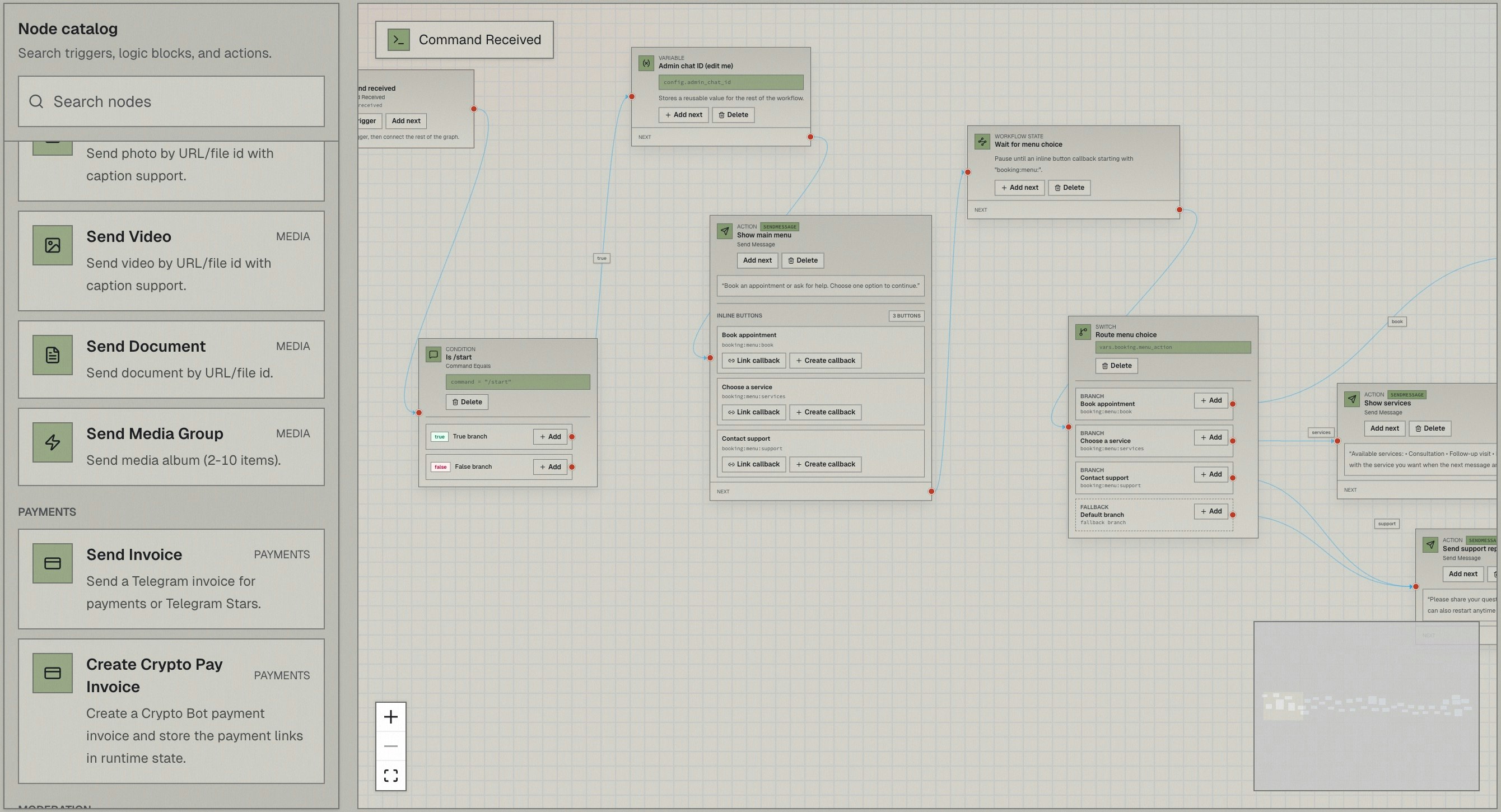Click Add next on Show main menu
Viewport: 1501px width, 812px height.
point(757,260)
